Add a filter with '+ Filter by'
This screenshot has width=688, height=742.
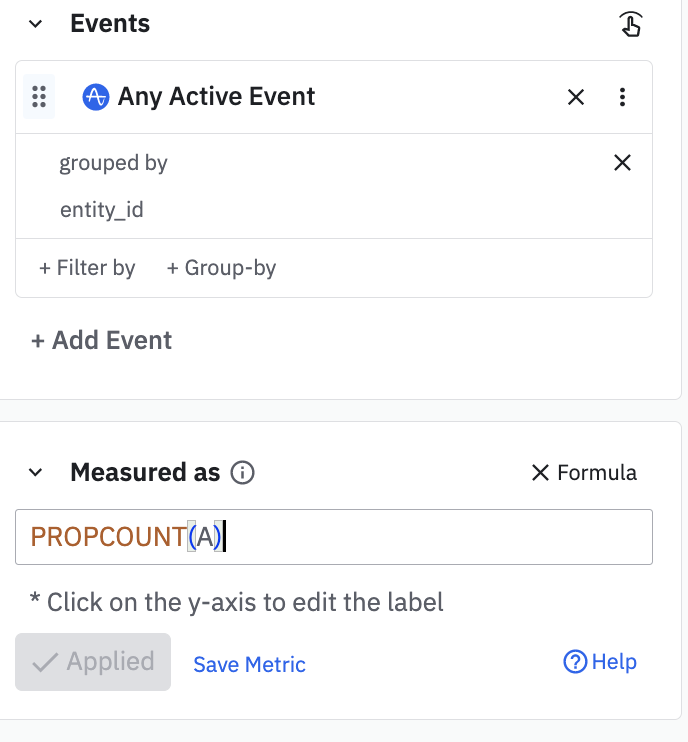(87, 268)
